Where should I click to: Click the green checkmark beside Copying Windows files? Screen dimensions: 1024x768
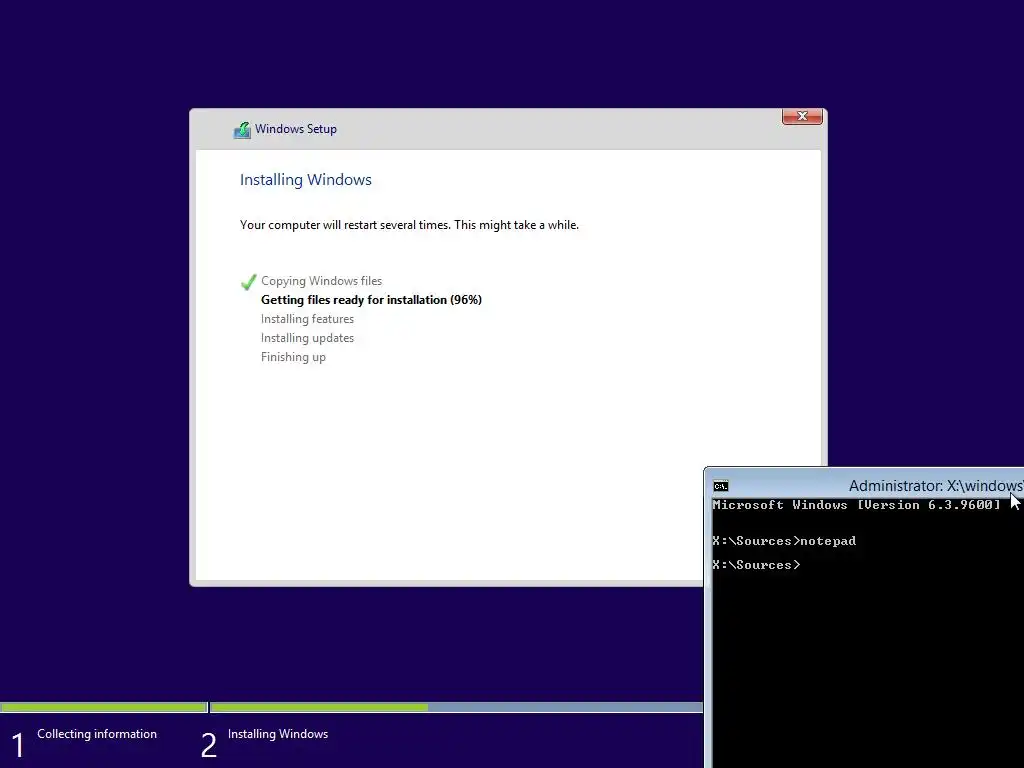(x=248, y=281)
